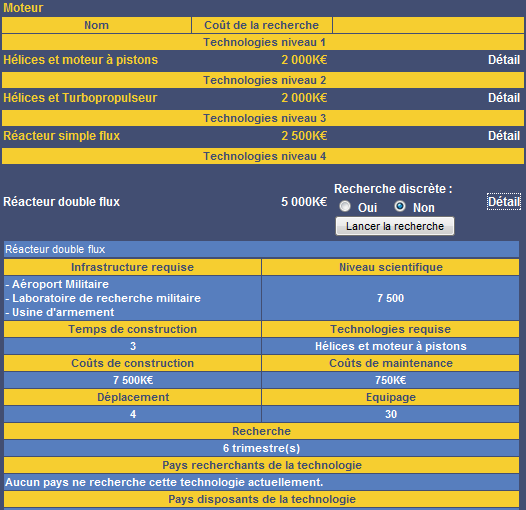The height and width of the screenshot is (510, 526).
Task: Click the Hélices et Turbopropulseur name
Action: [x=80, y=98]
